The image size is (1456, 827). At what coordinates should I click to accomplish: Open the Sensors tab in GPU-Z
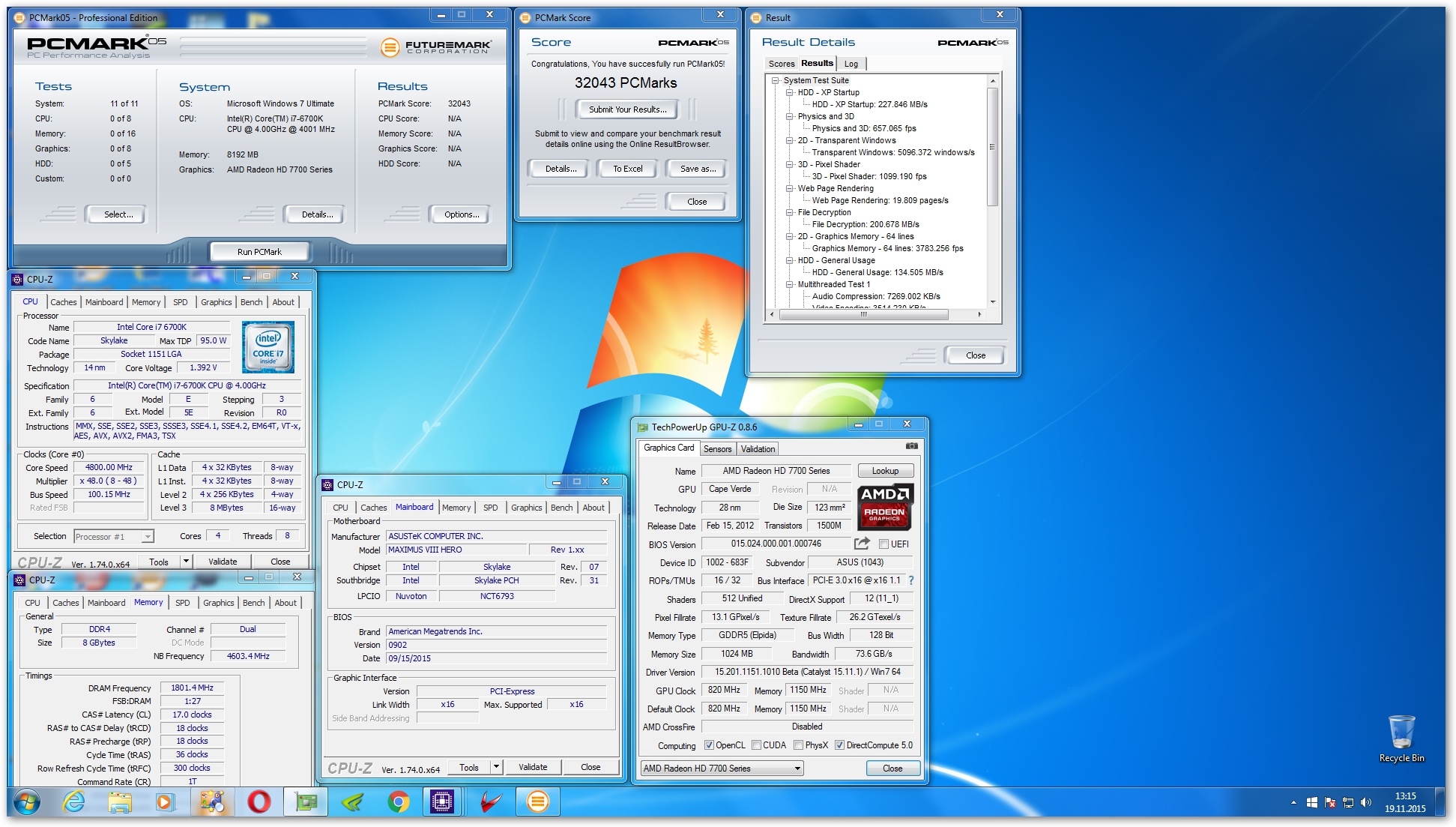click(717, 449)
